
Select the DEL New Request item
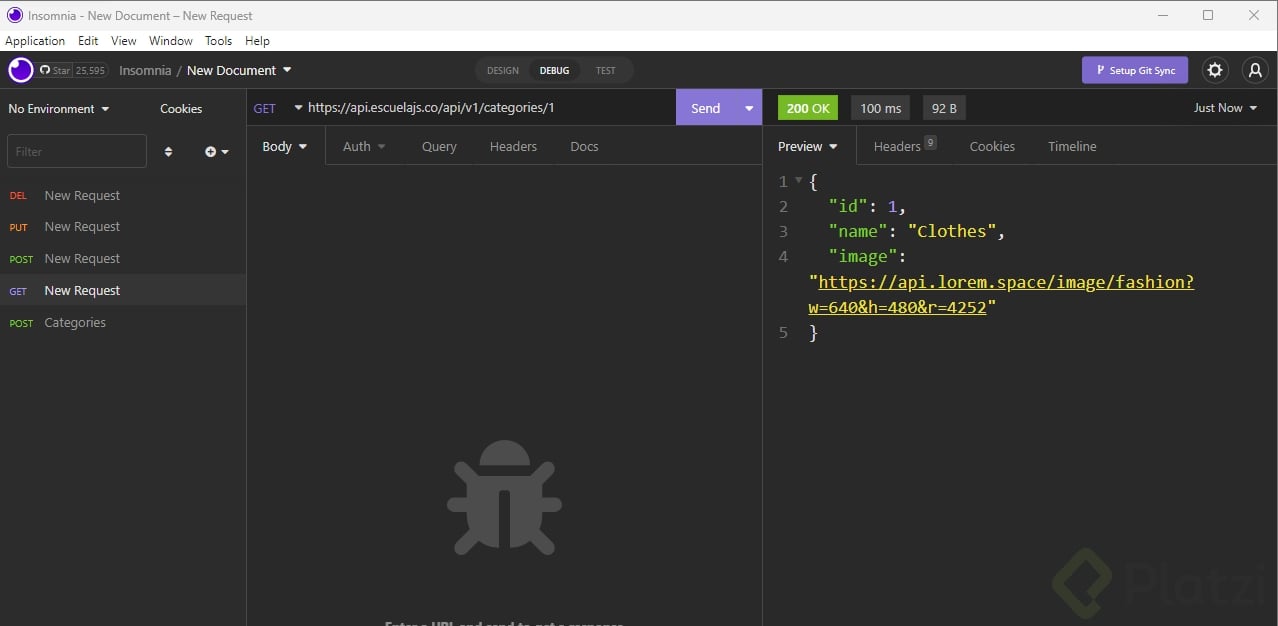(123, 195)
